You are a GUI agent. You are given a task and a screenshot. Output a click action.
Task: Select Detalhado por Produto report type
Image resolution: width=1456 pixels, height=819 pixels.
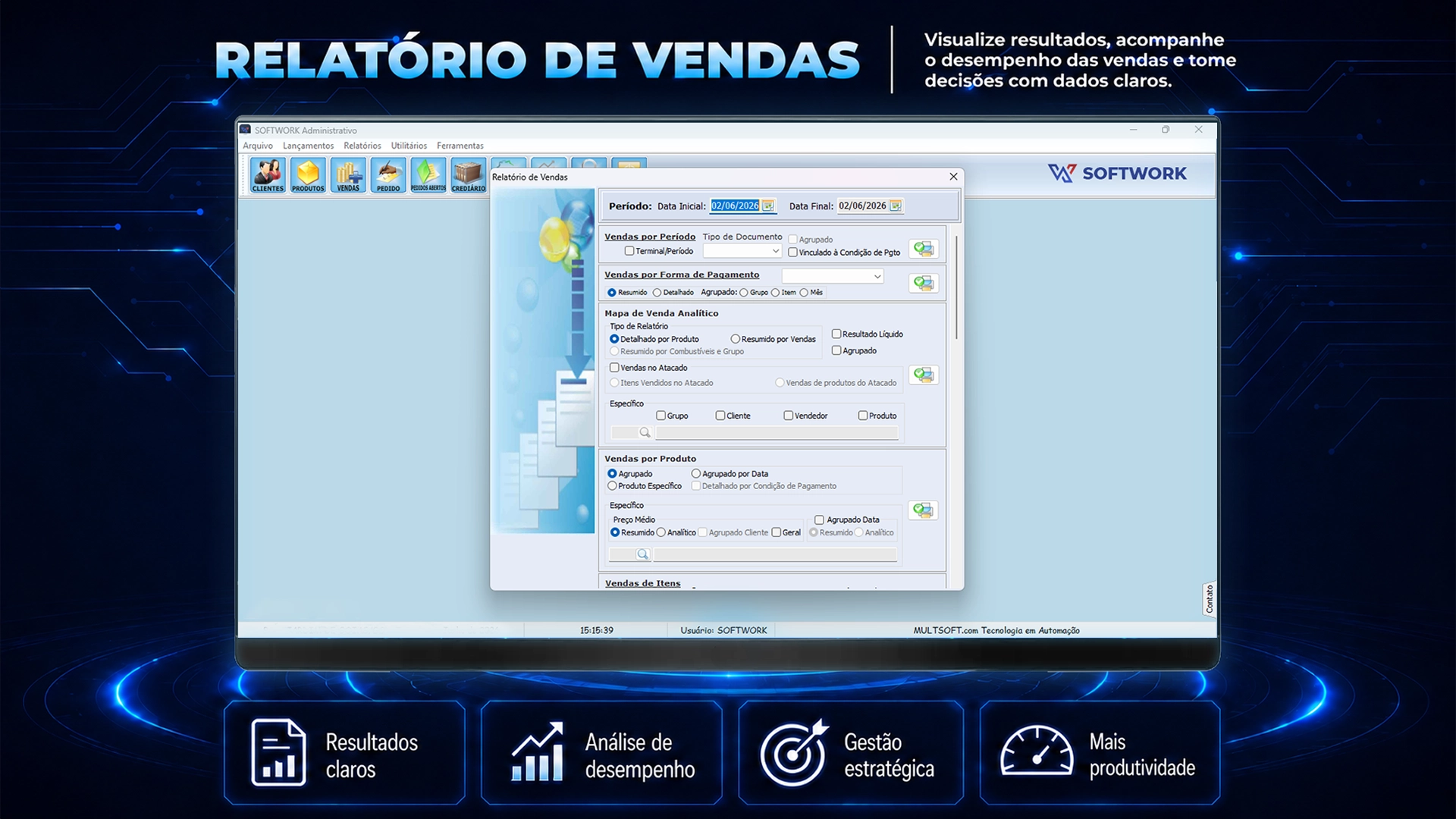[614, 339]
